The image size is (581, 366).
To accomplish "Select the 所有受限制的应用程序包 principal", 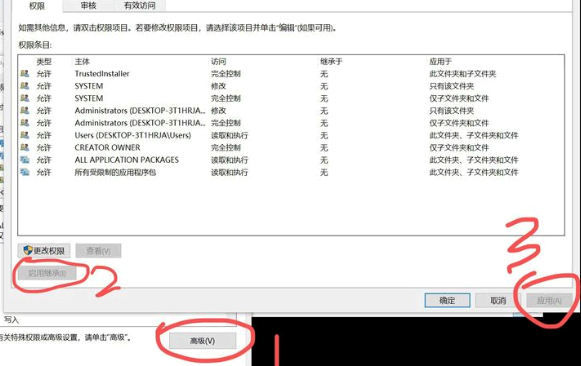I will click(115, 172).
